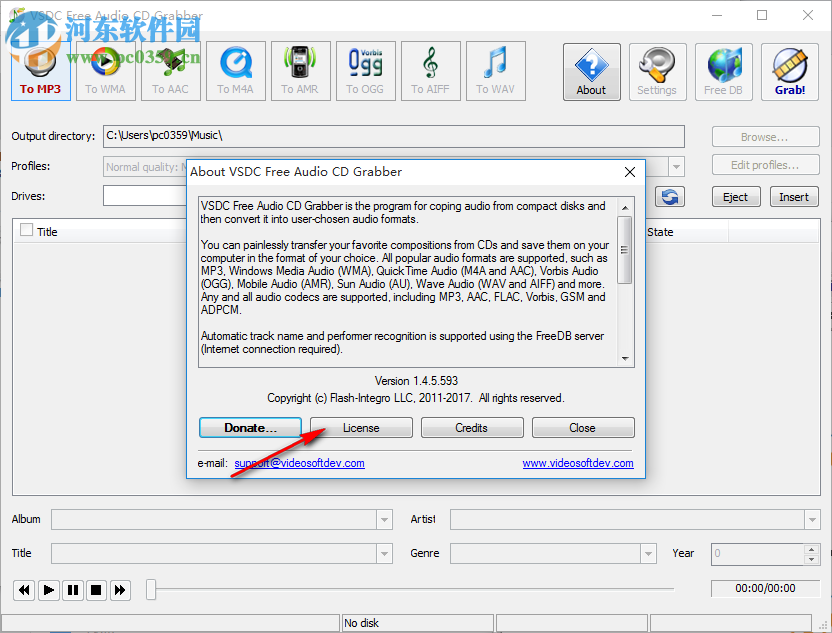Refresh the drives list
The width and height of the screenshot is (832, 633).
[x=669, y=196]
